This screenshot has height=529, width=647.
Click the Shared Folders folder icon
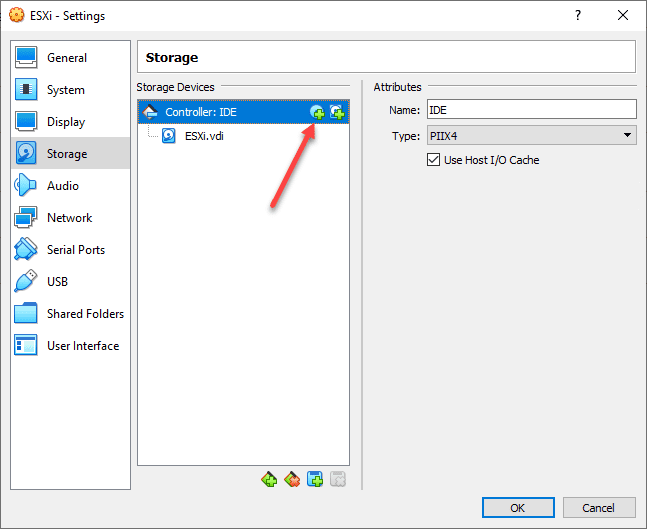point(26,313)
